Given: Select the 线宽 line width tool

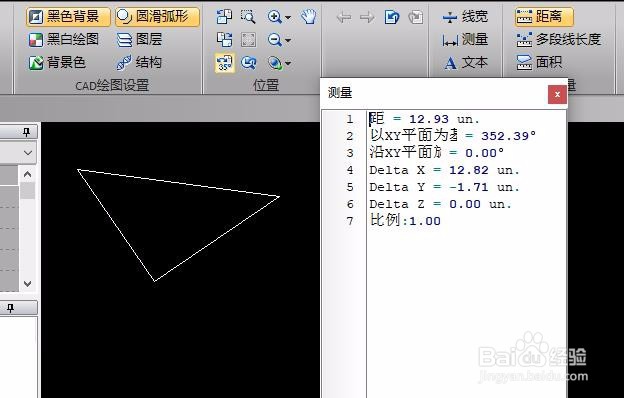Looking at the screenshot, I should point(465,17).
